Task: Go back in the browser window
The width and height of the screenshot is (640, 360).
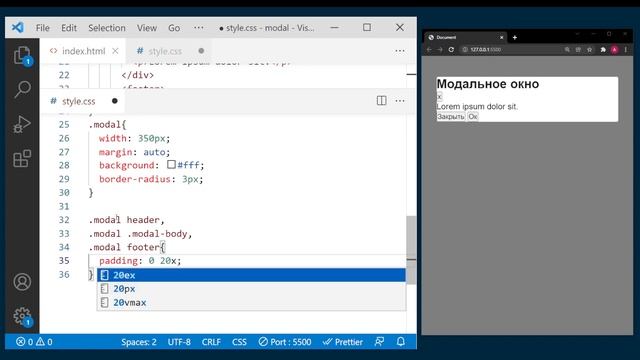Action: (429, 49)
